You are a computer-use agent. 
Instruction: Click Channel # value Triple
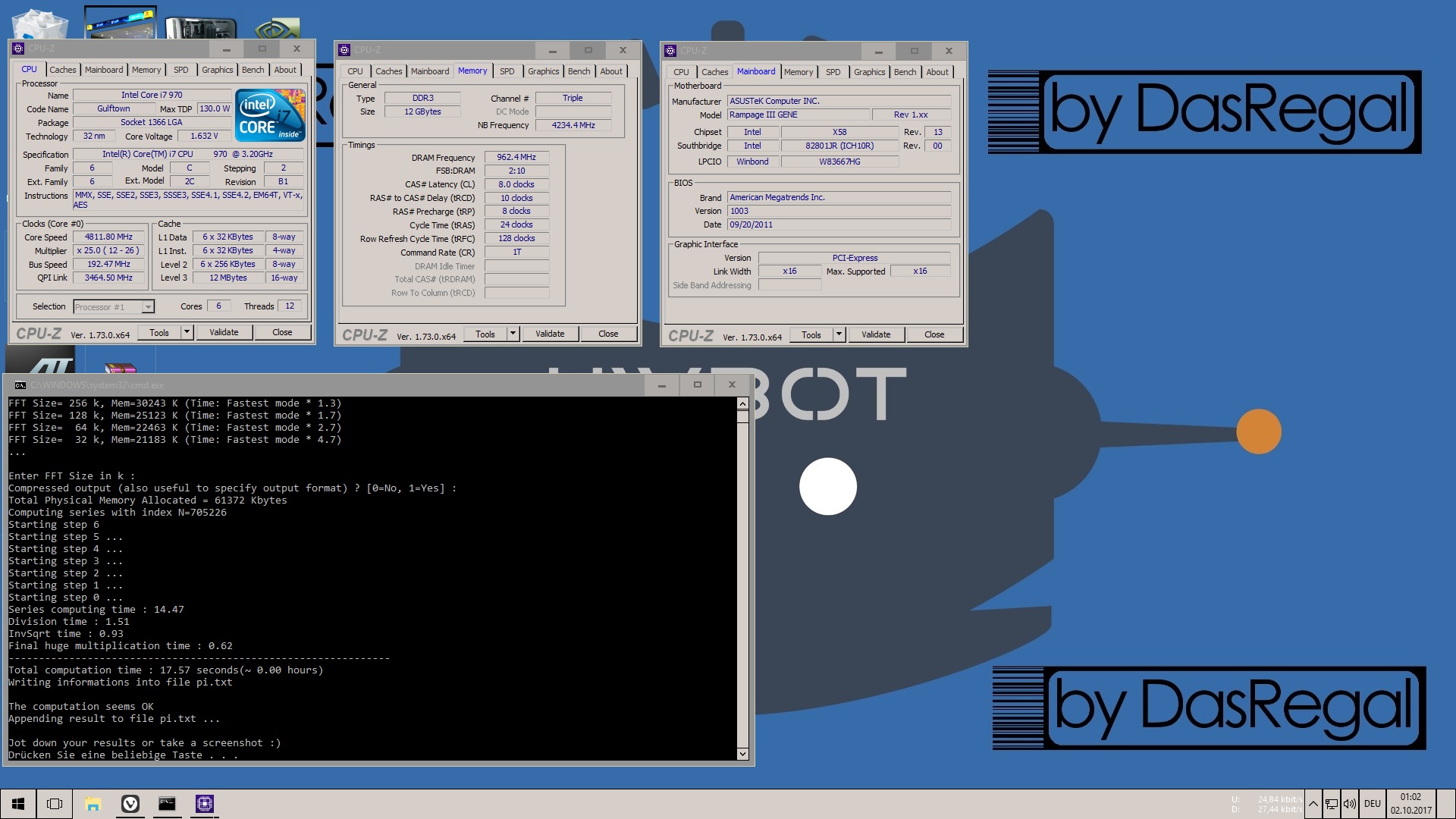tap(573, 98)
